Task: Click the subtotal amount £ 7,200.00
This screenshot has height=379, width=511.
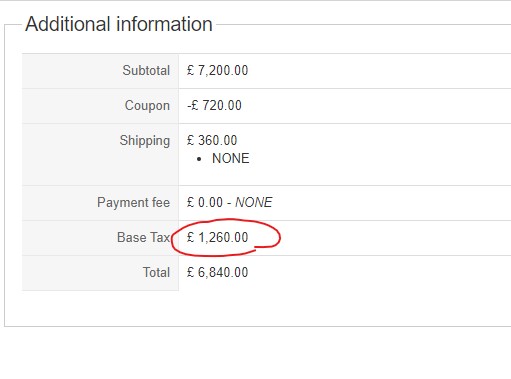Action: [217, 70]
